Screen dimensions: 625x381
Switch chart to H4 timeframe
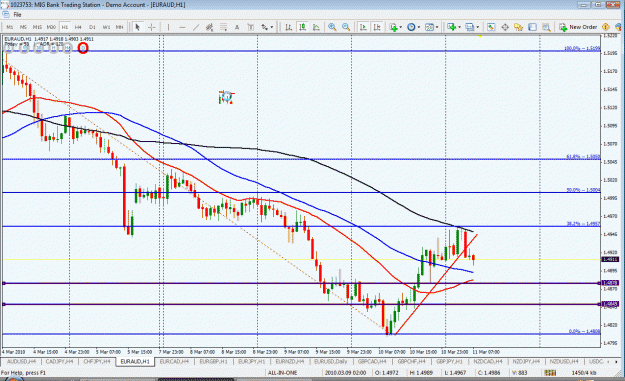click(x=78, y=27)
